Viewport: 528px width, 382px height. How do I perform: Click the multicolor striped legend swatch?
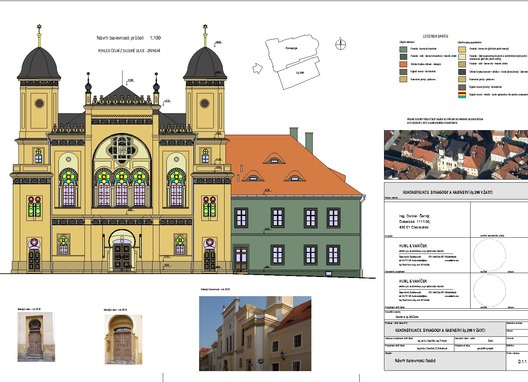click(462, 95)
